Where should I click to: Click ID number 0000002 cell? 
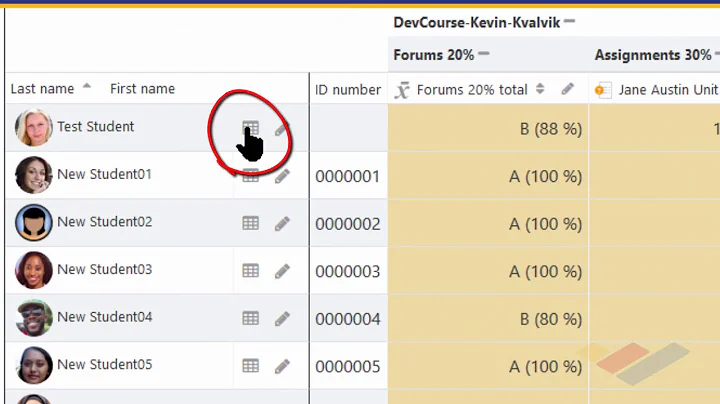348,224
